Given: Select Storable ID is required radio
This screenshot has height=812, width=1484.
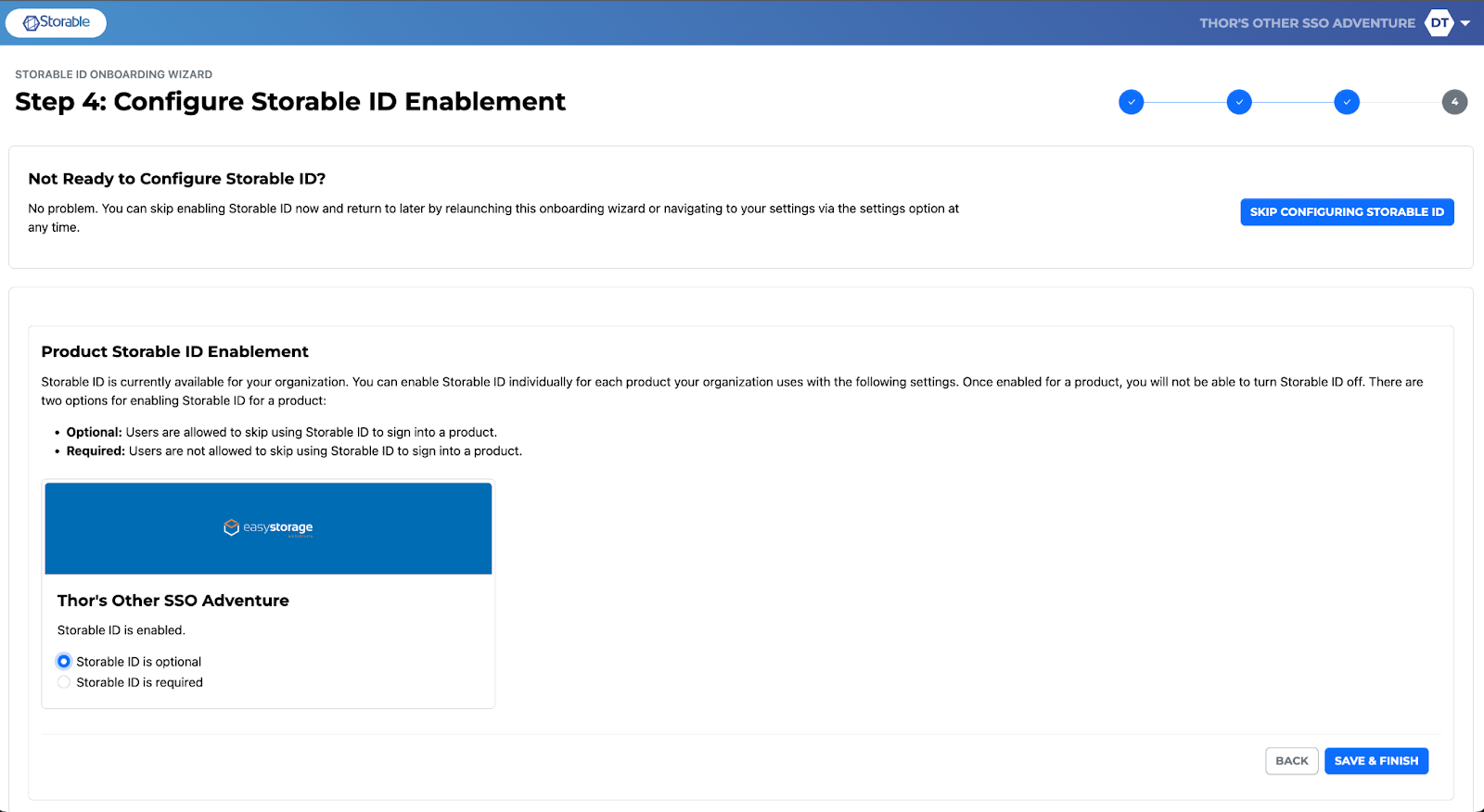Looking at the screenshot, I should [64, 682].
